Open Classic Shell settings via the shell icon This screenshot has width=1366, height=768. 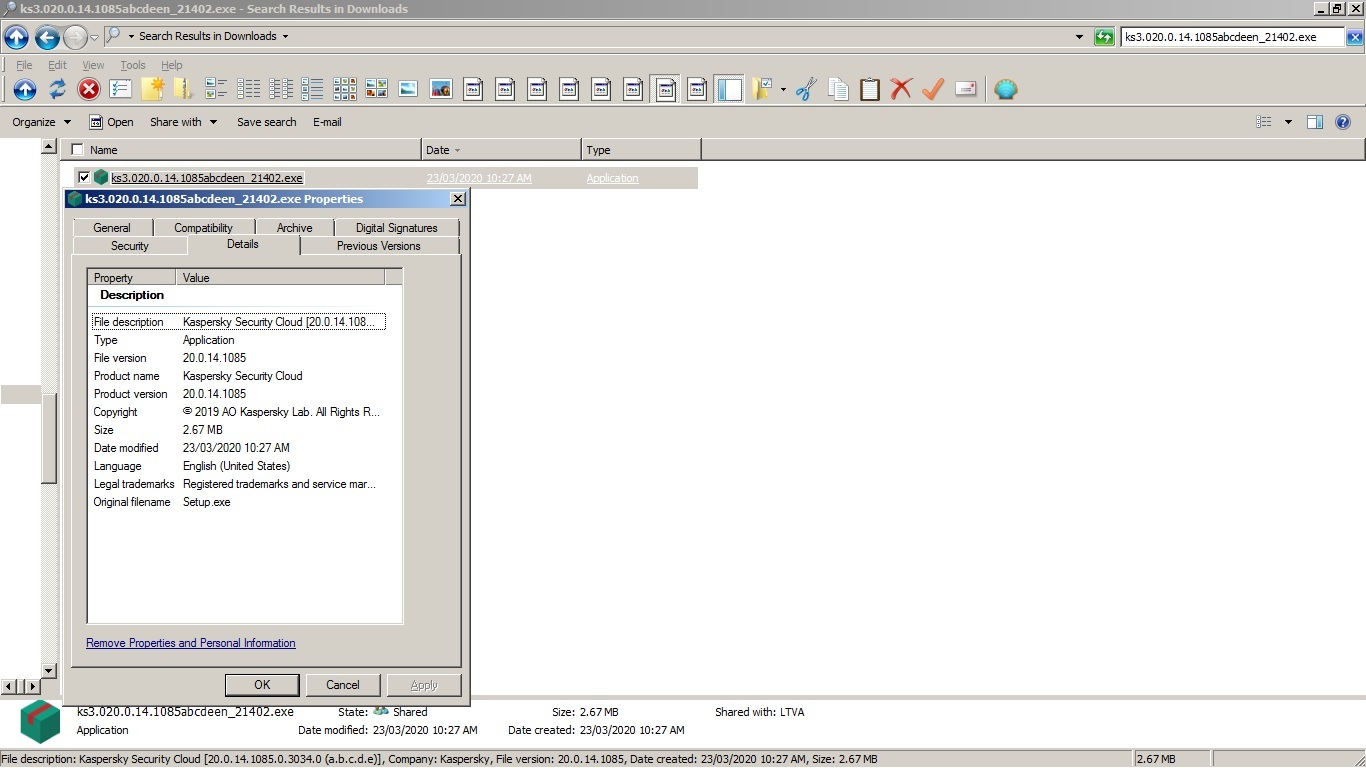click(1006, 89)
